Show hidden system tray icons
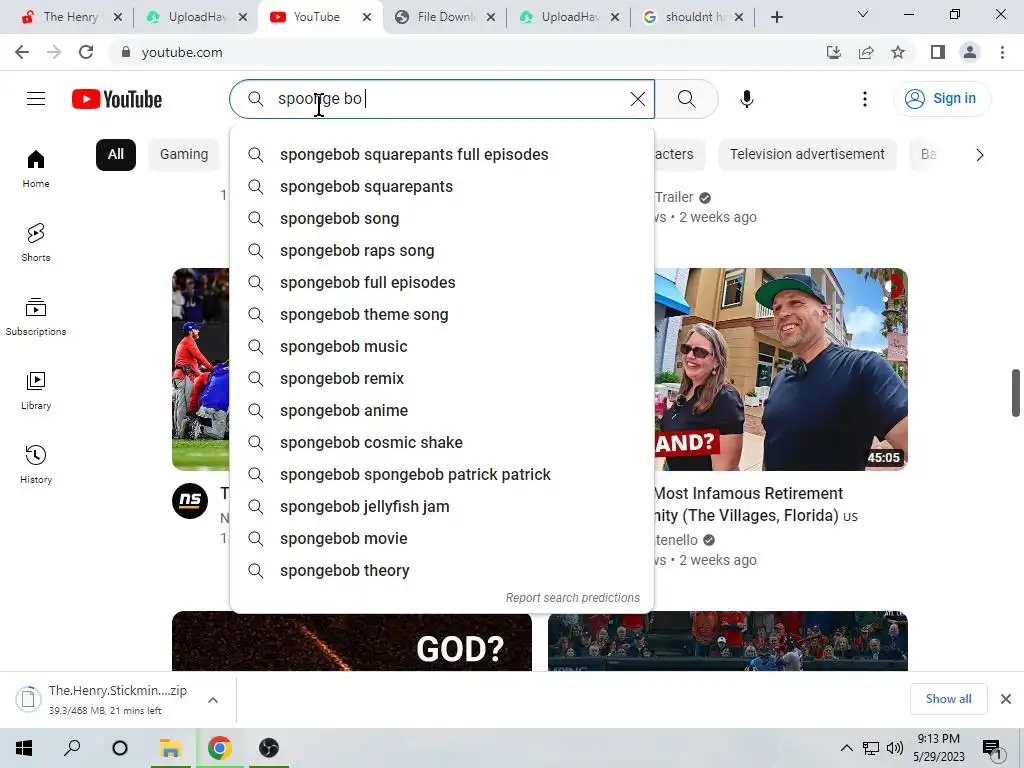Screen dimensions: 1024x768 (846, 748)
